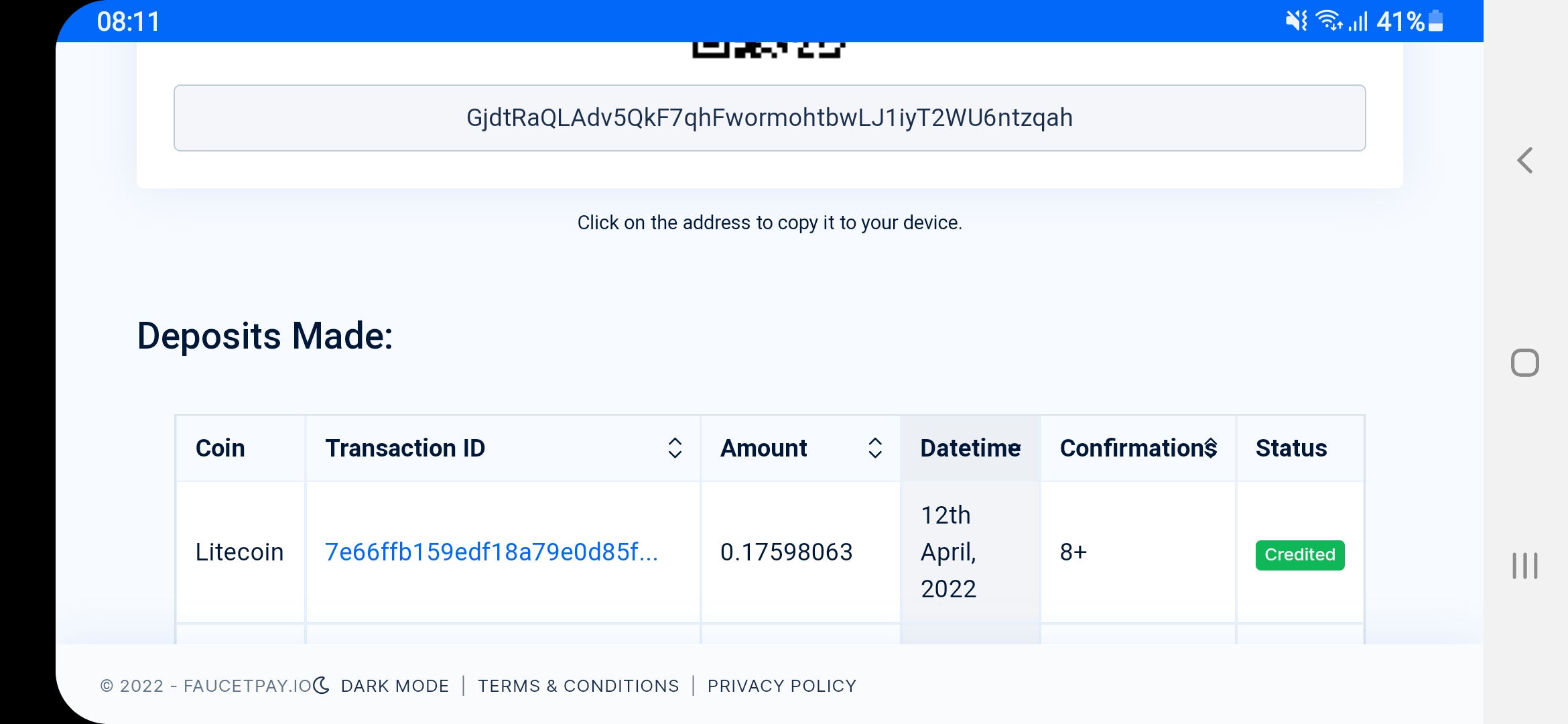Open the recent apps button
Viewport: 1568px width, 724px height.
pyautogui.click(x=1524, y=565)
